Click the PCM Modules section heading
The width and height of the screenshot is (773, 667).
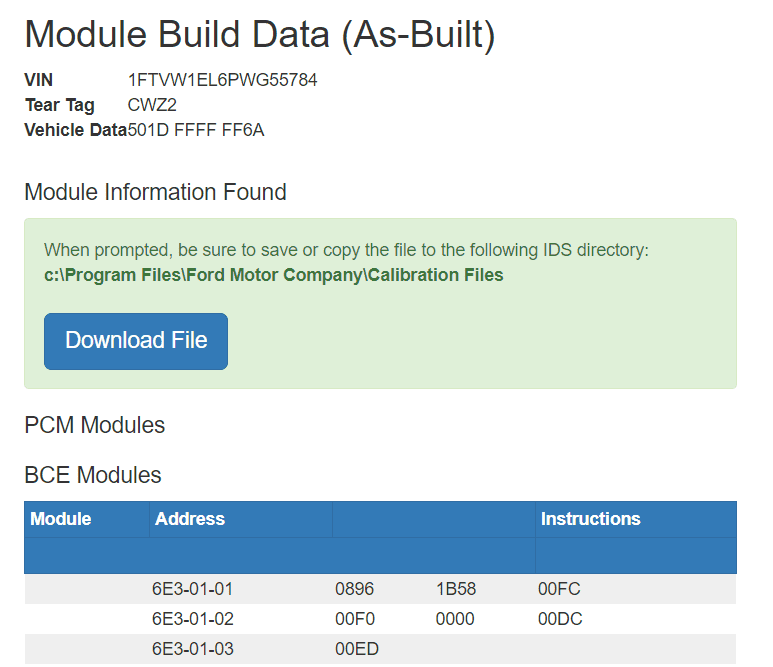94,425
